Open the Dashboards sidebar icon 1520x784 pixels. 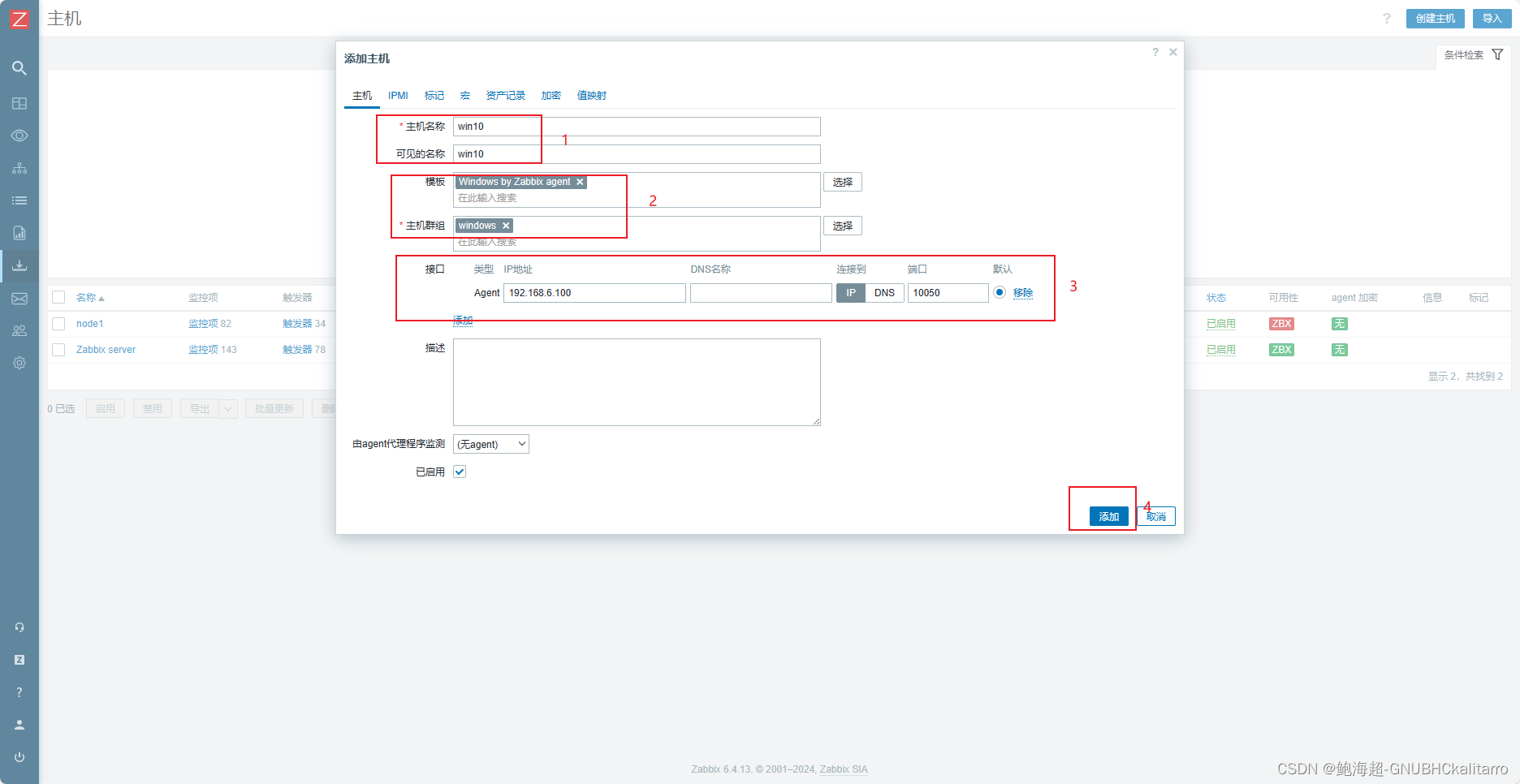pos(19,103)
